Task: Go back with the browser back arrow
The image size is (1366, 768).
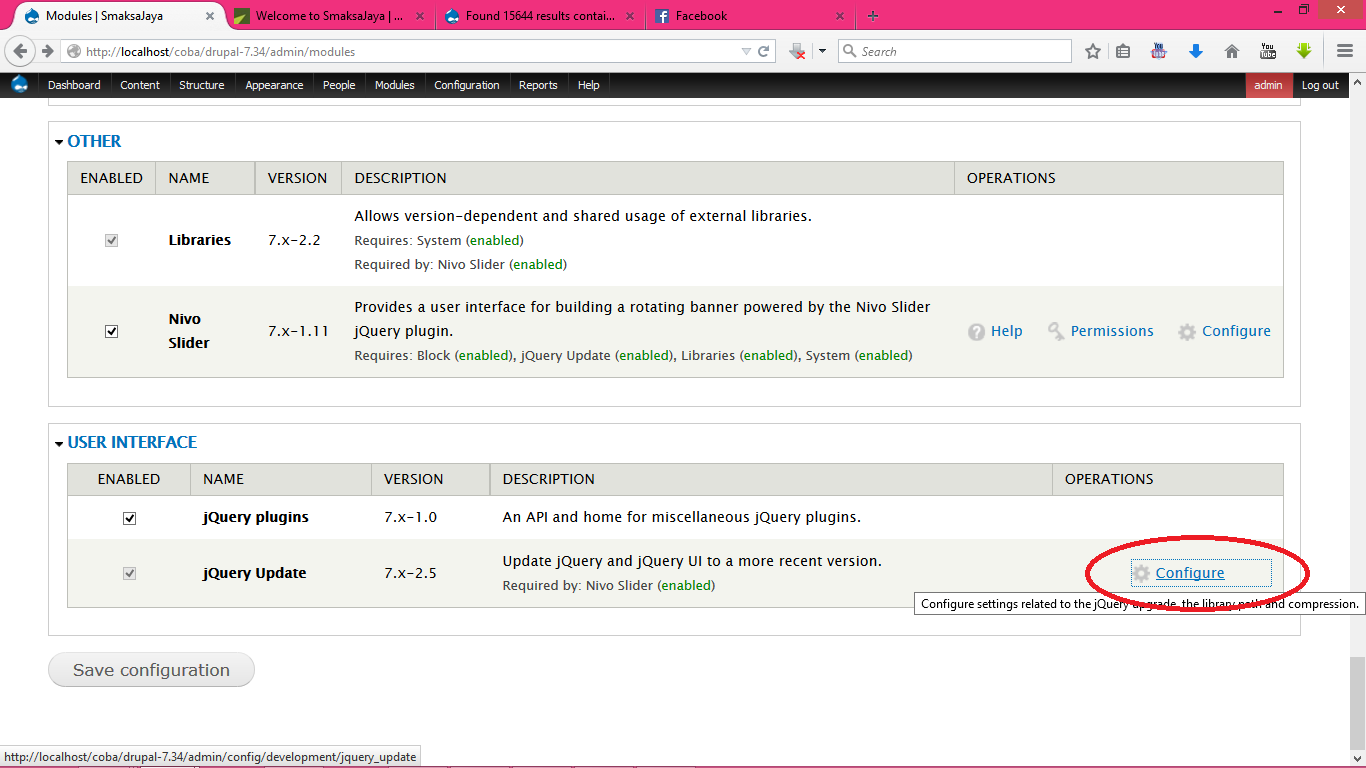Action: (x=20, y=51)
